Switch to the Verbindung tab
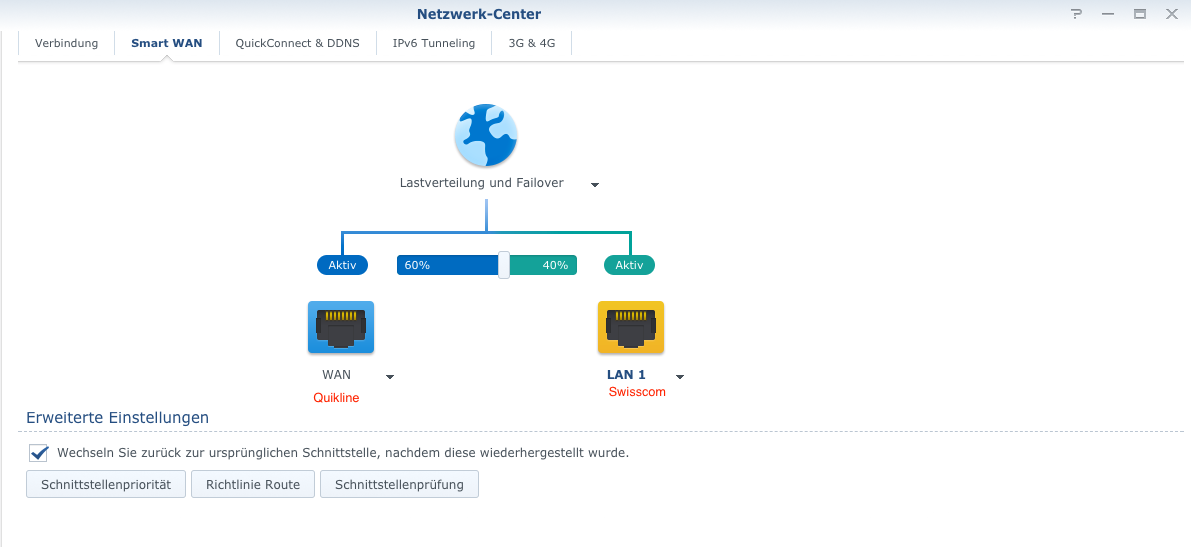Screen dimensions: 1191x547 [66, 43]
